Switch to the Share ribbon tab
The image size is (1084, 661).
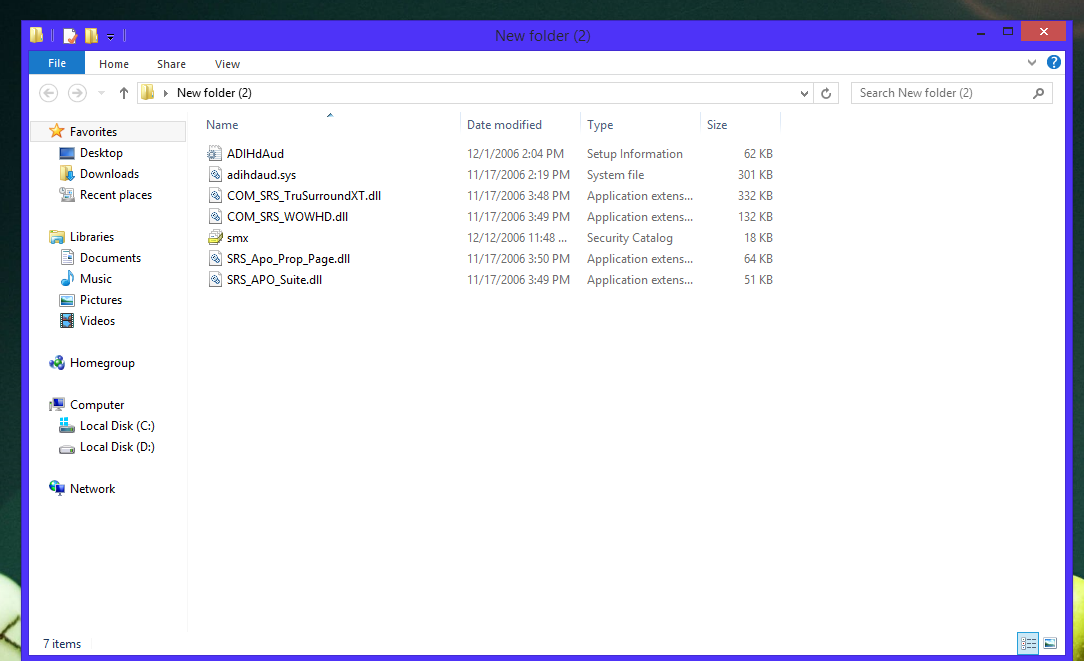tap(171, 64)
